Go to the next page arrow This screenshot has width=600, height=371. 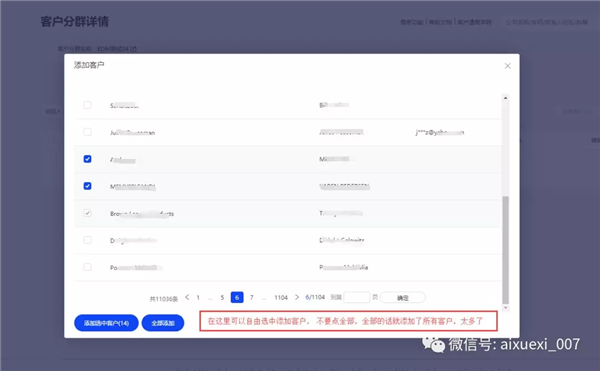tap(297, 297)
